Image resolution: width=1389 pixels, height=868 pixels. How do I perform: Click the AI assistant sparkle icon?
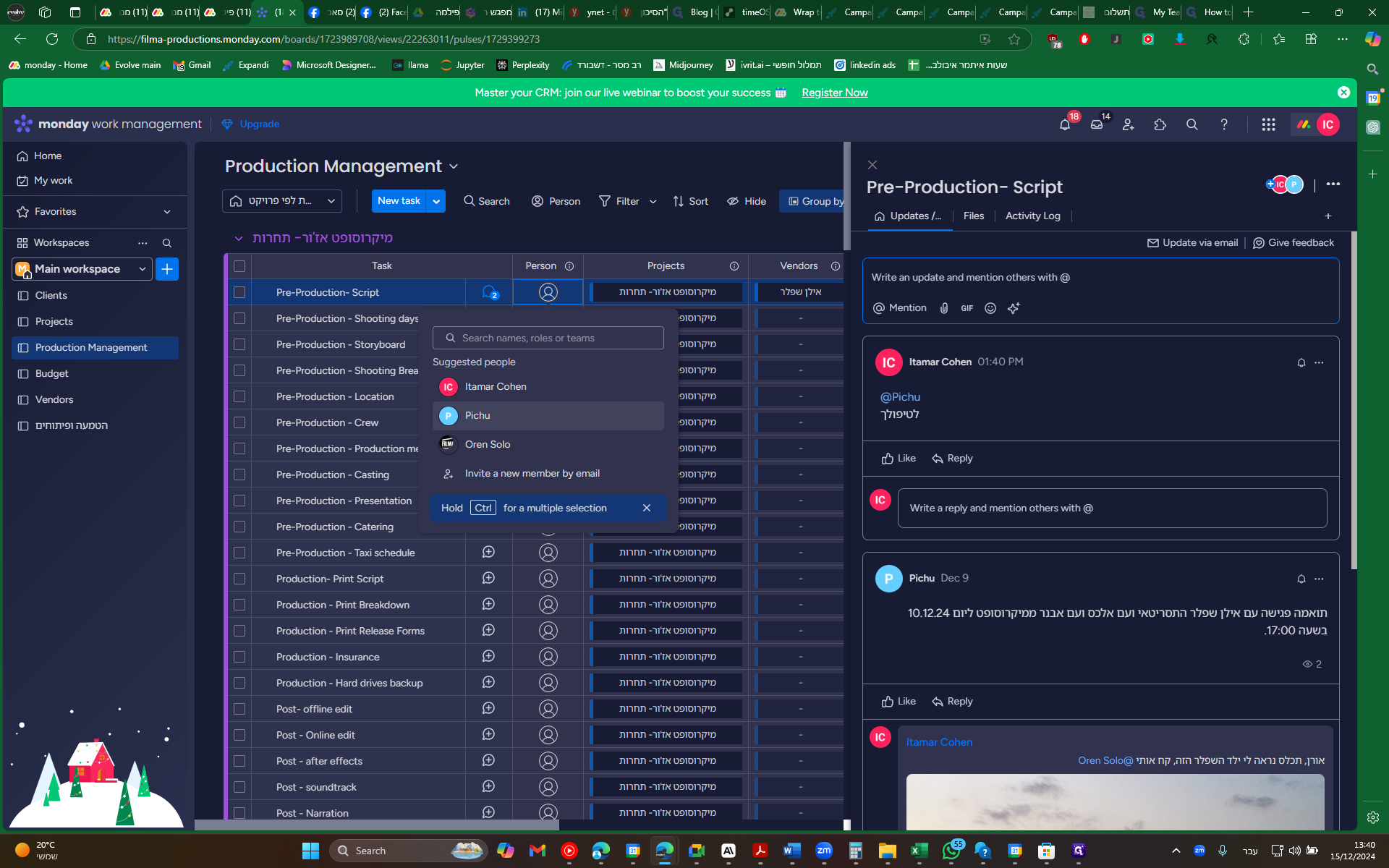click(1014, 308)
